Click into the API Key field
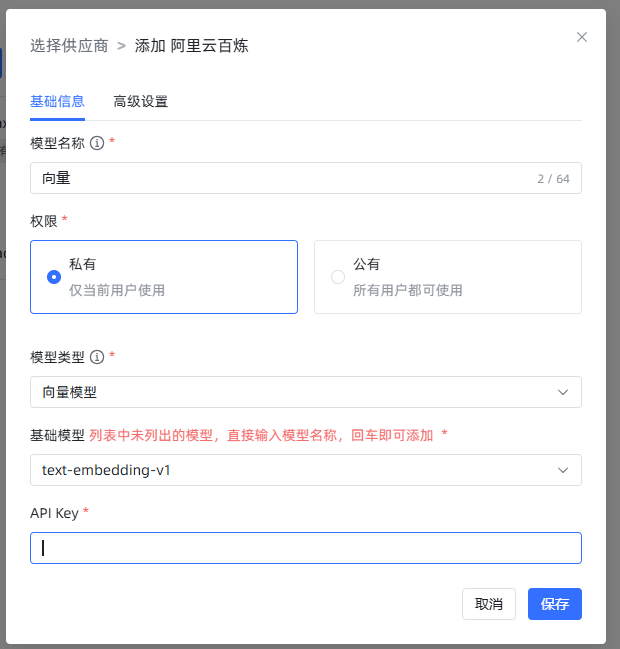This screenshot has width=620, height=649. point(305,548)
